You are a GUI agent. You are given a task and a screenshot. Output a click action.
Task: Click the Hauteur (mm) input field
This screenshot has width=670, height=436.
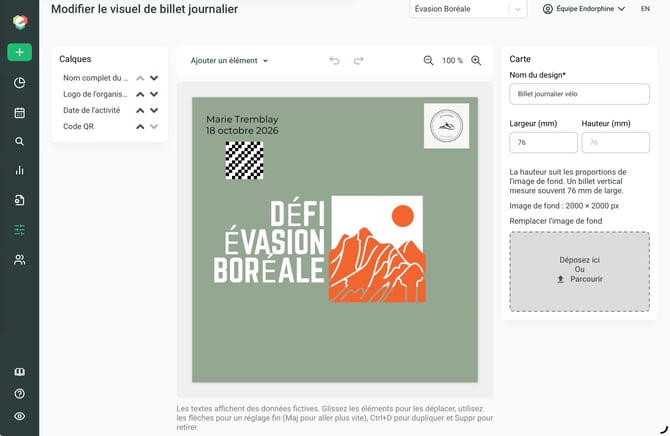(615, 142)
